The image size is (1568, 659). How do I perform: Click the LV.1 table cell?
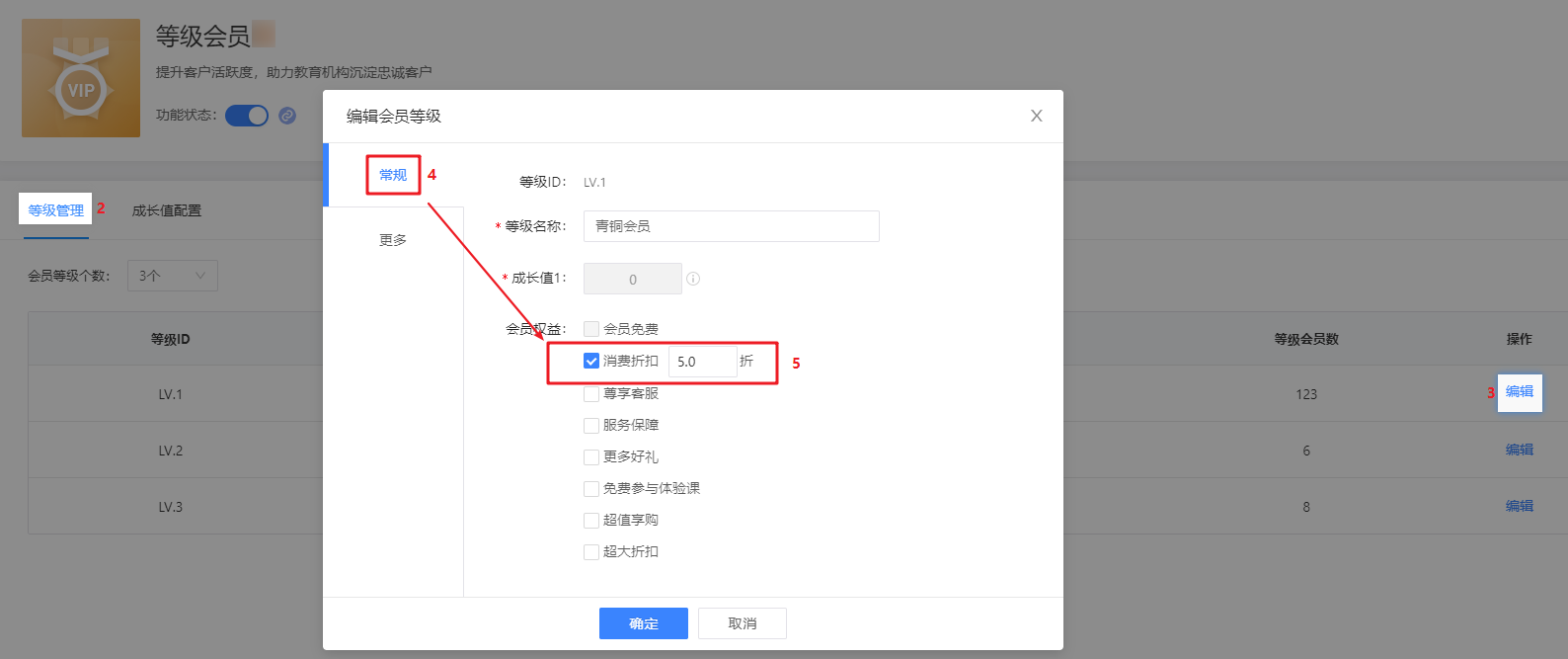(171, 394)
